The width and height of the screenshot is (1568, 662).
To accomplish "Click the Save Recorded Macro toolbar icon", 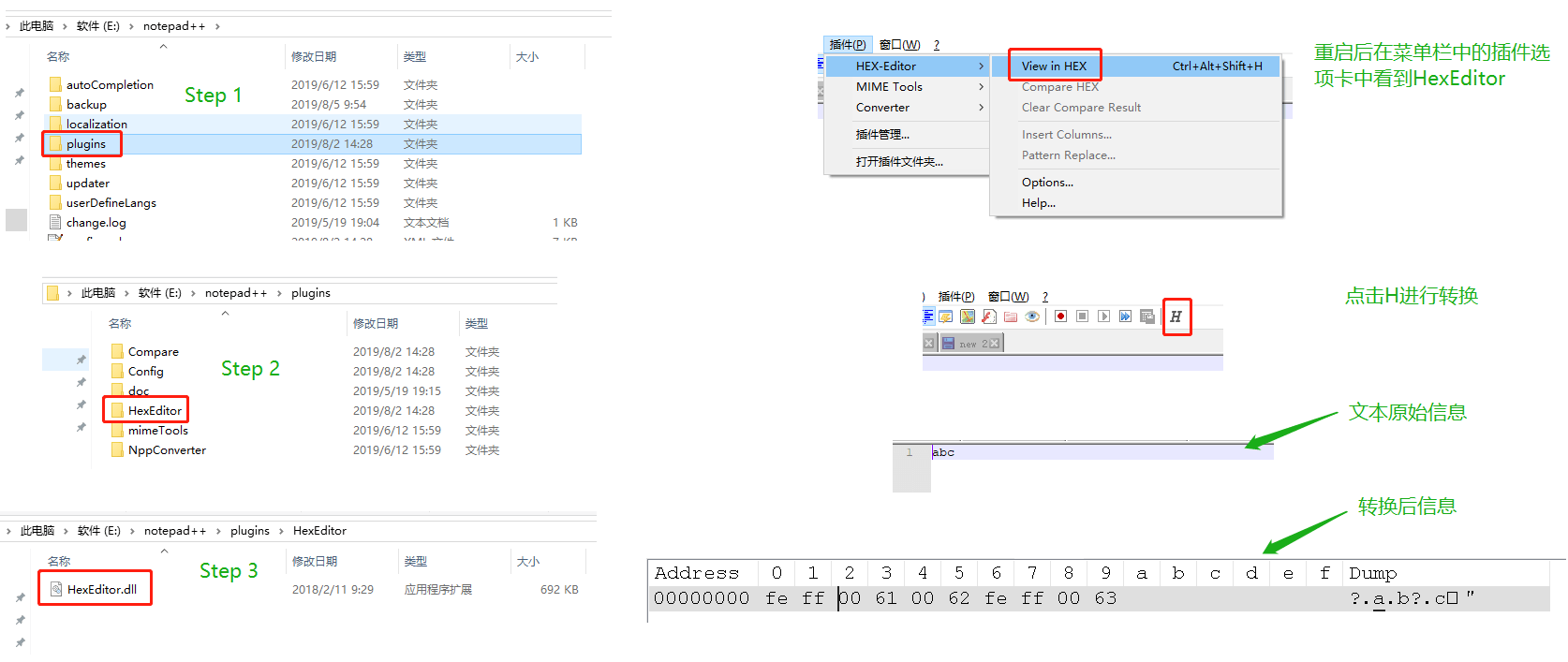I will (1147, 316).
